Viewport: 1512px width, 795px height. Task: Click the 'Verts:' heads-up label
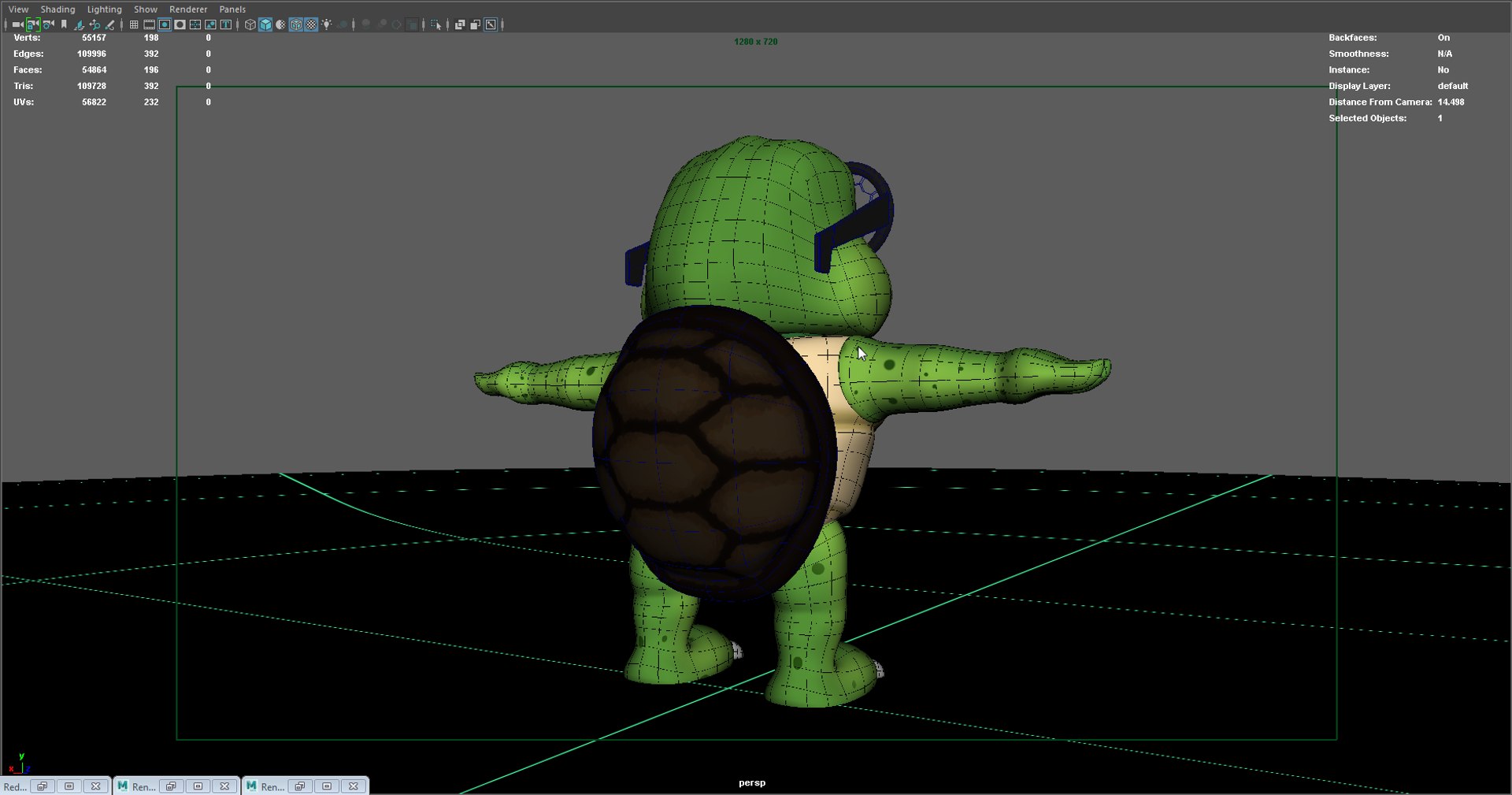click(27, 38)
